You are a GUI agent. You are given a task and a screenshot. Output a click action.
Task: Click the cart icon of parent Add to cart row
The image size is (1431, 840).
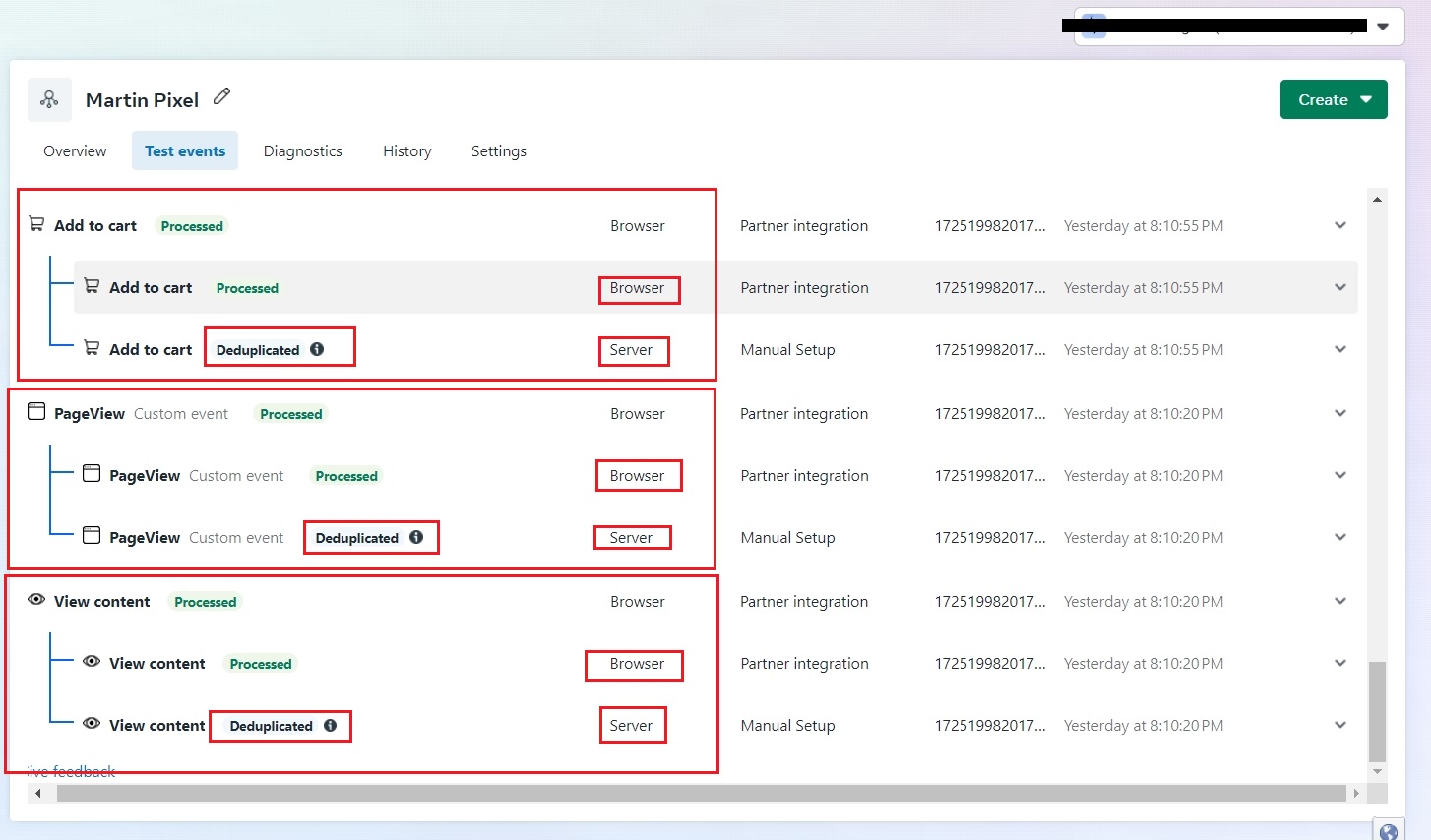tap(36, 224)
